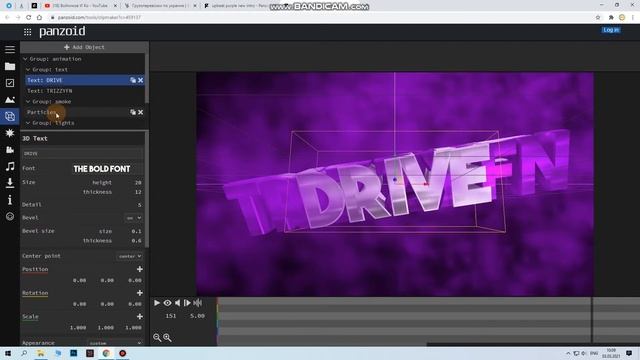Add a keyframe with Position plus icon
Image resolution: width=640 pixels, height=360 pixels.
(140, 269)
